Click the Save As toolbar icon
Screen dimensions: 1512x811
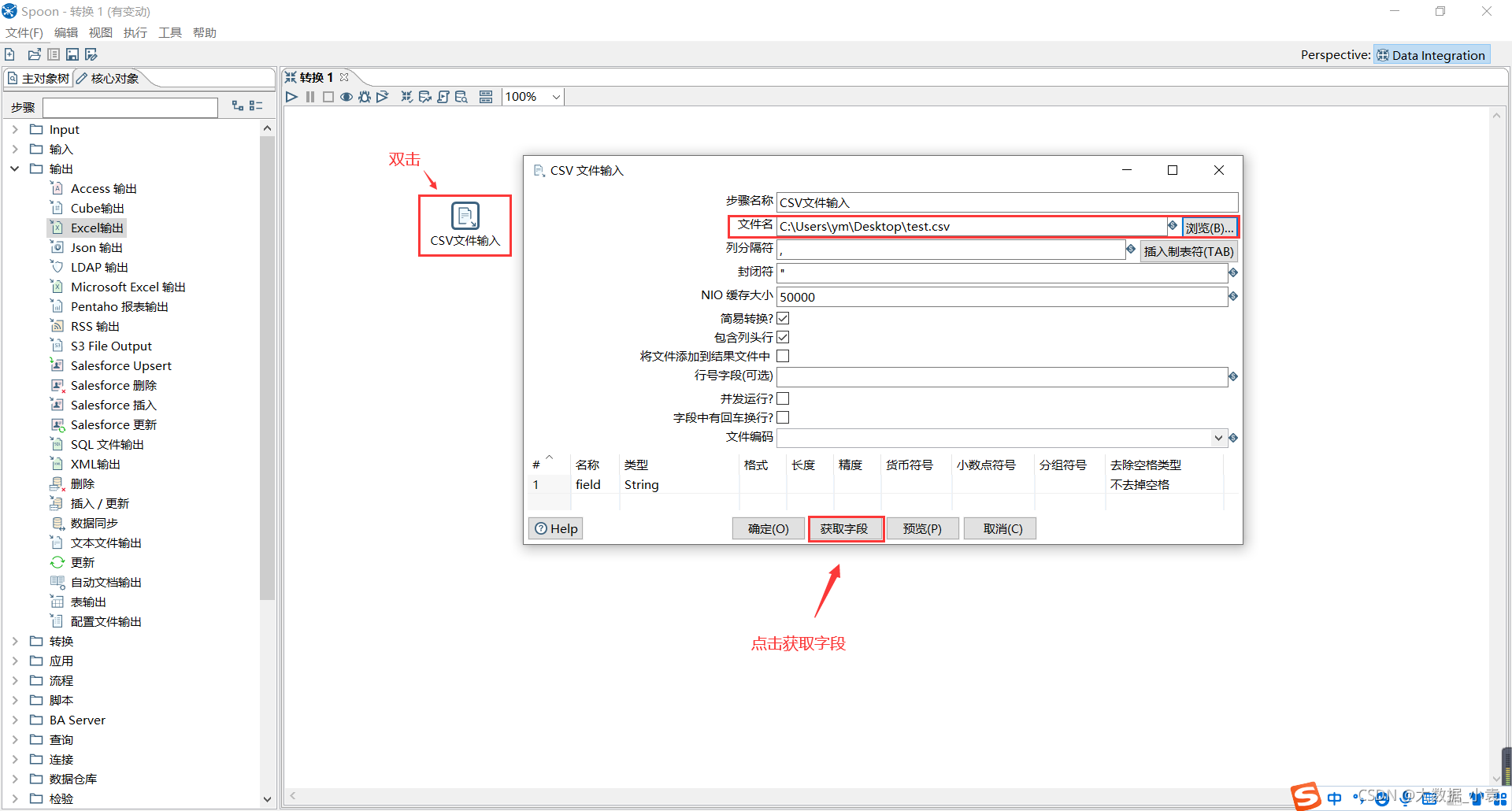point(91,54)
